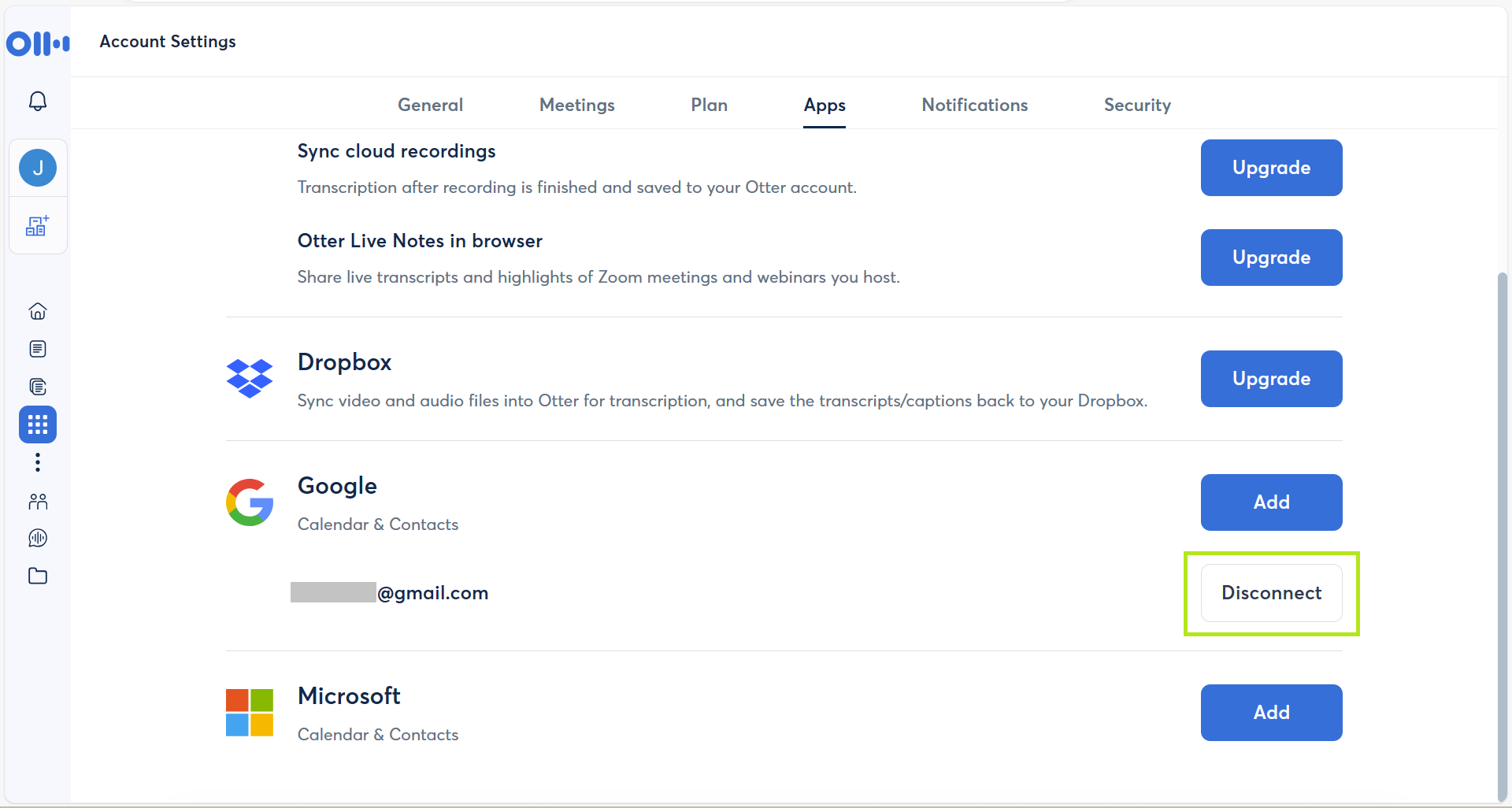Click the Otter Chat speech-bubble icon
This screenshot has width=1512, height=808.
point(37,539)
